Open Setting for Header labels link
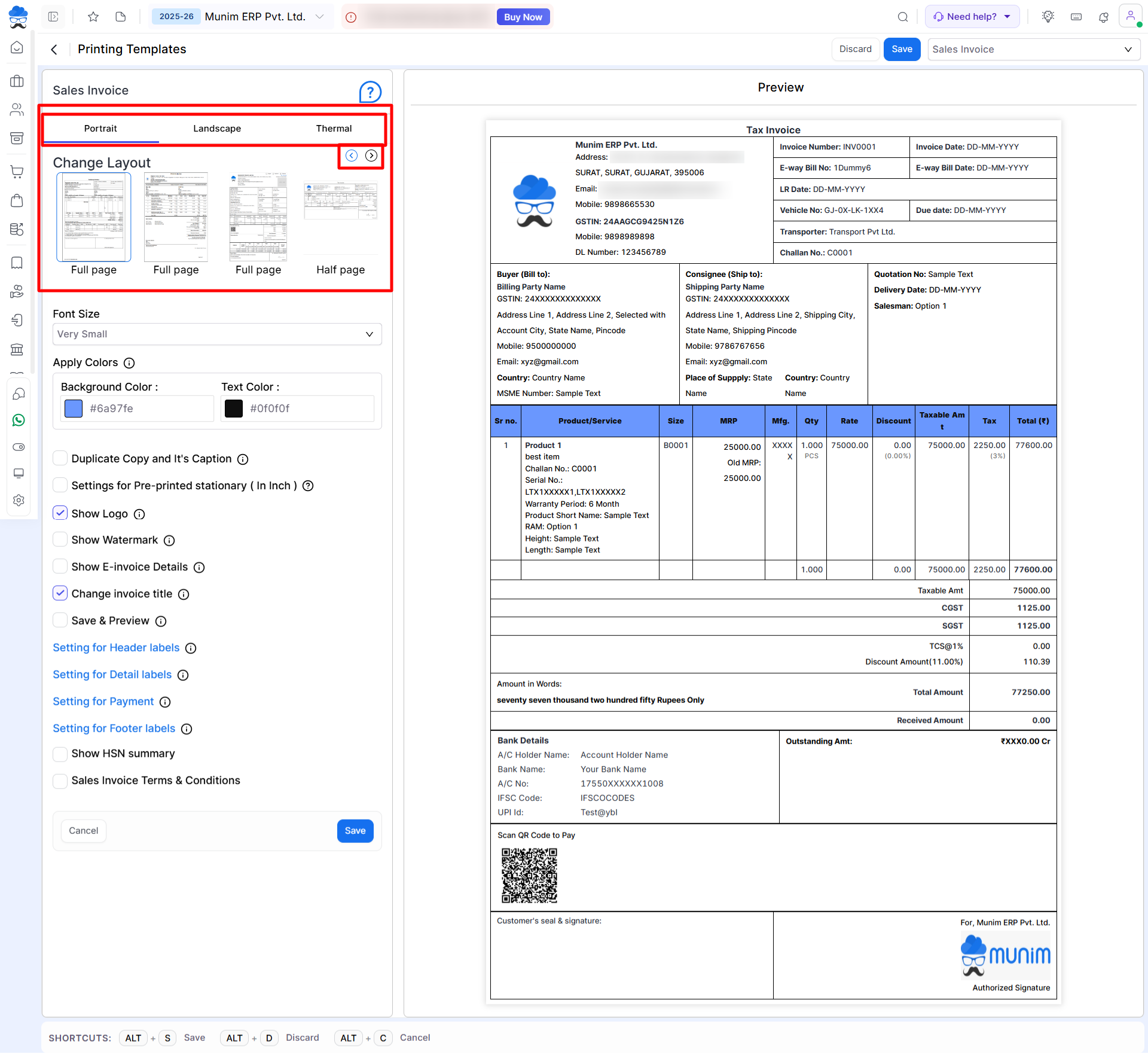The width and height of the screenshot is (1148, 1054). pyautogui.click(x=116, y=647)
